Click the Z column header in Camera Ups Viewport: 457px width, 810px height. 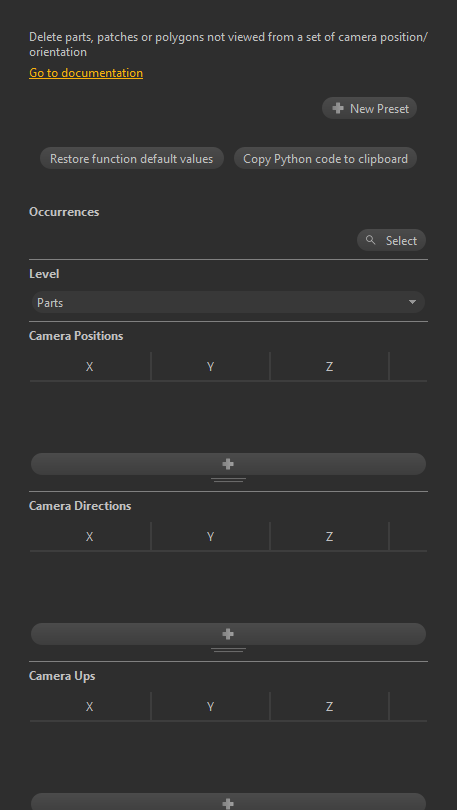click(329, 707)
